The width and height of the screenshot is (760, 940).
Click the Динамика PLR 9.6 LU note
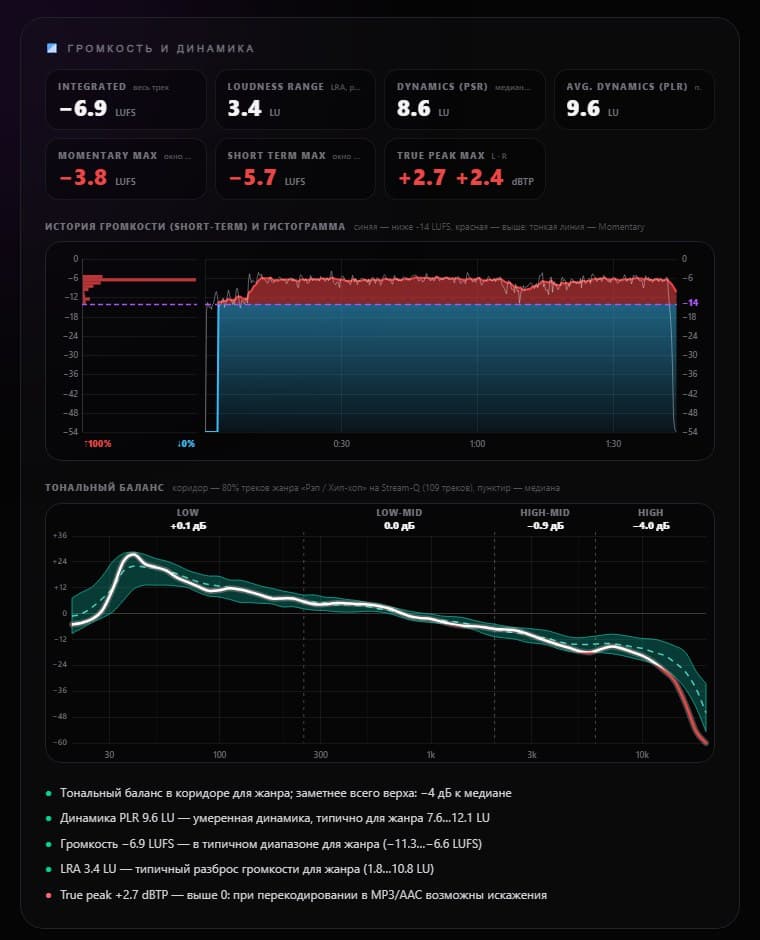[275, 818]
